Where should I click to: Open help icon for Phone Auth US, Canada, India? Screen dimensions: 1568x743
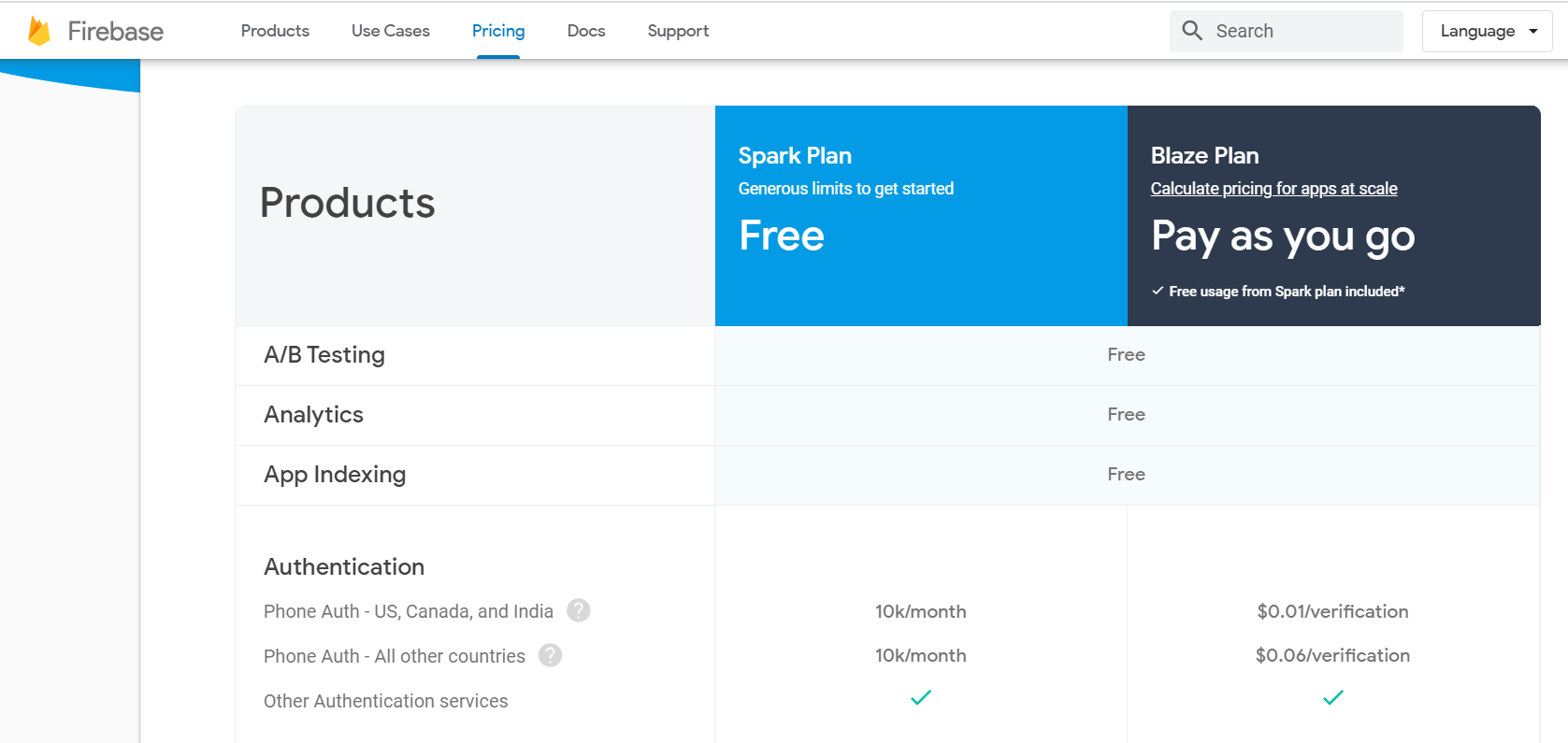(x=579, y=610)
